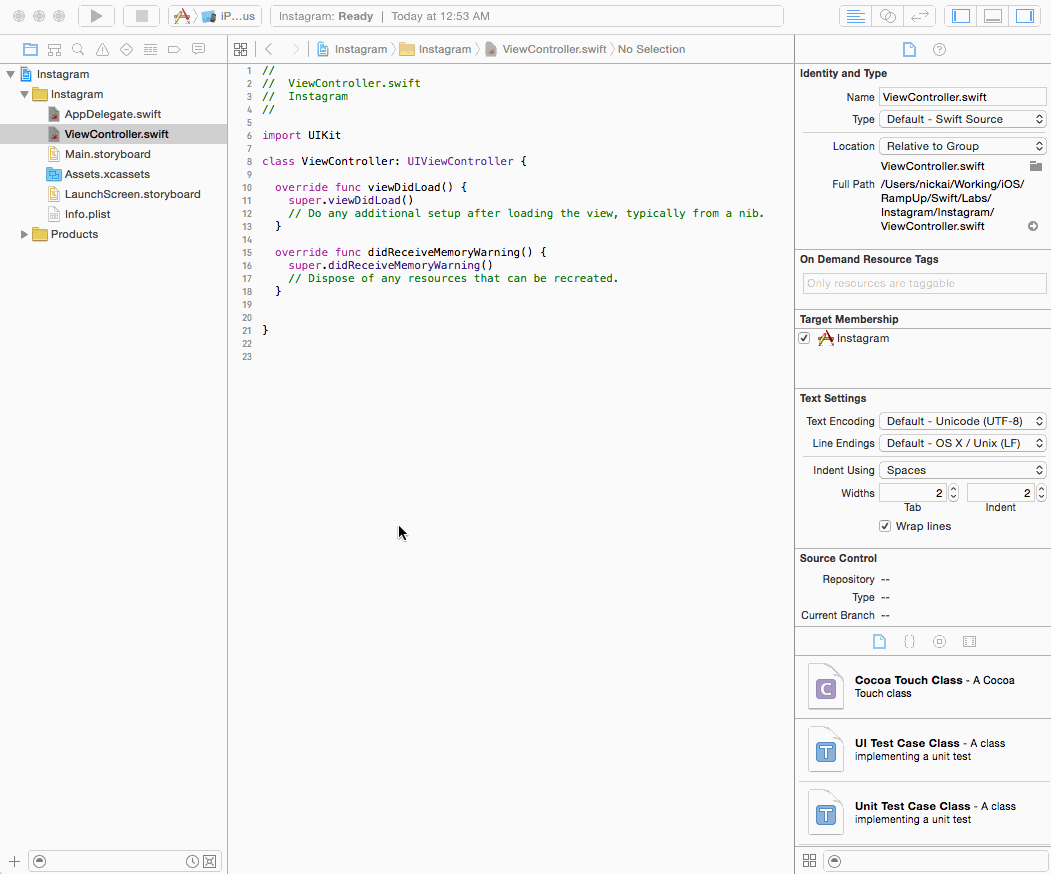Open the Object library in the utilities pane
The width and height of the screenshot is (1051, 874).
click(939, 641)
